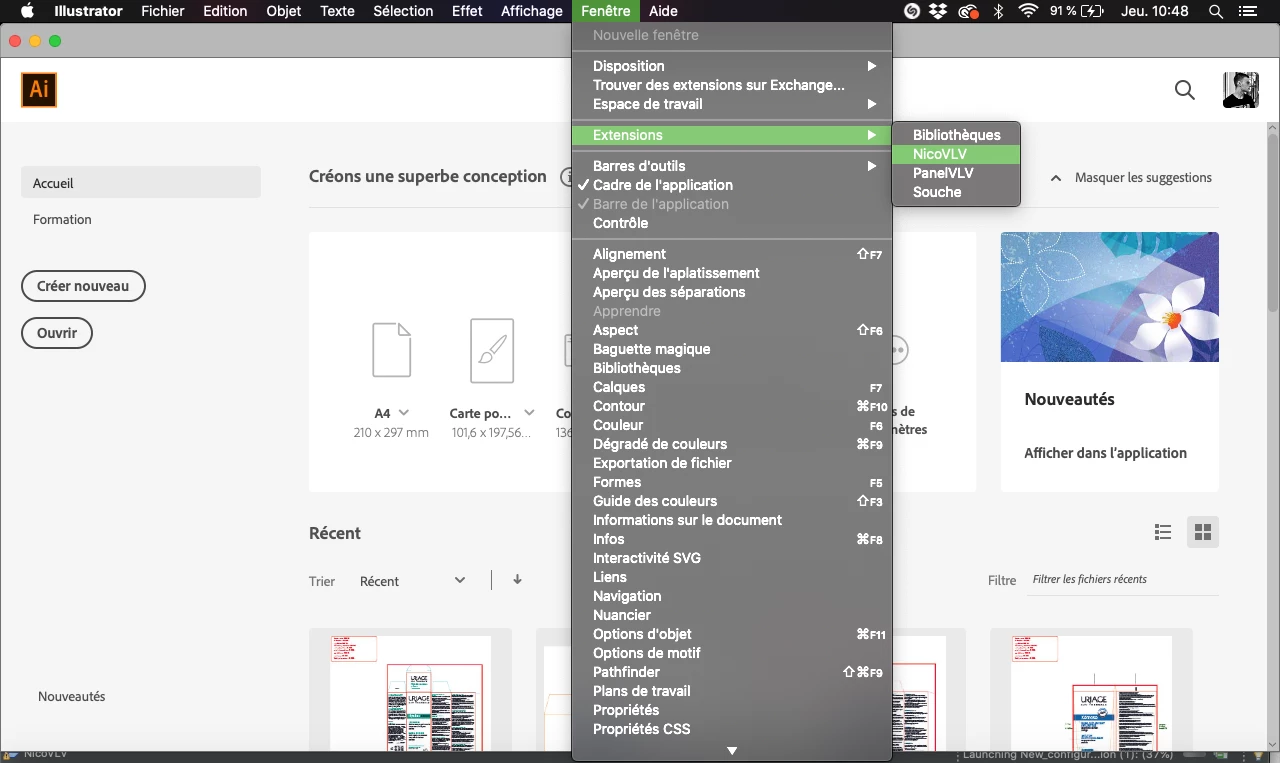
Task: Select the A4 document preset icon
Action: (x=391, y=350)
